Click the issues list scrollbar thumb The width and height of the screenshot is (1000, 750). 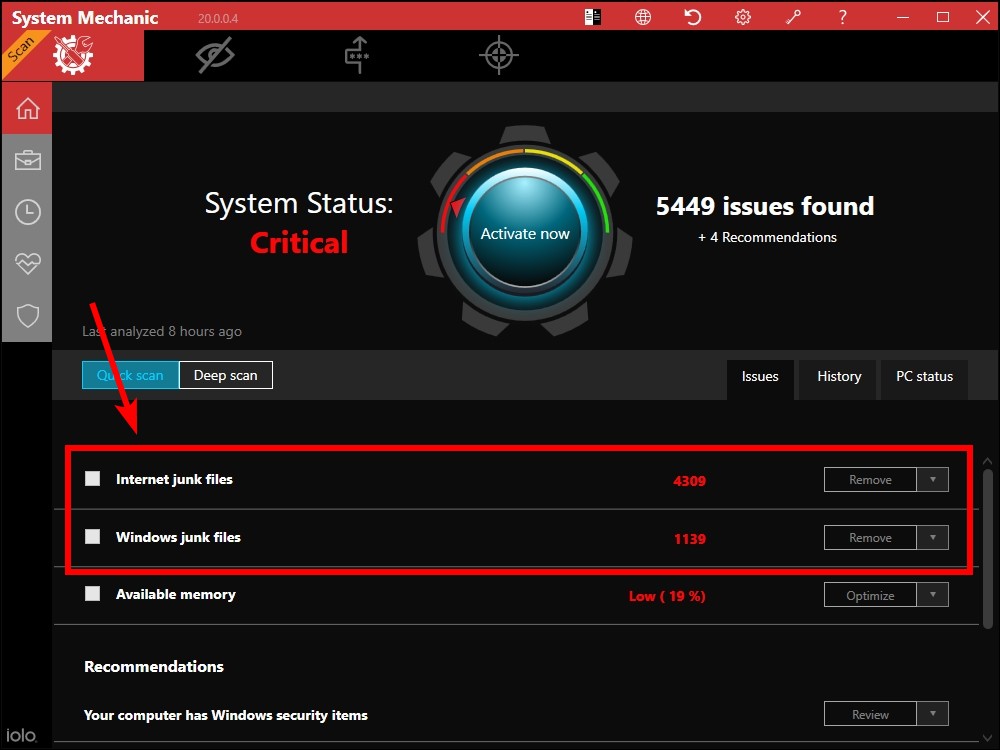click(x=987, y=548)
